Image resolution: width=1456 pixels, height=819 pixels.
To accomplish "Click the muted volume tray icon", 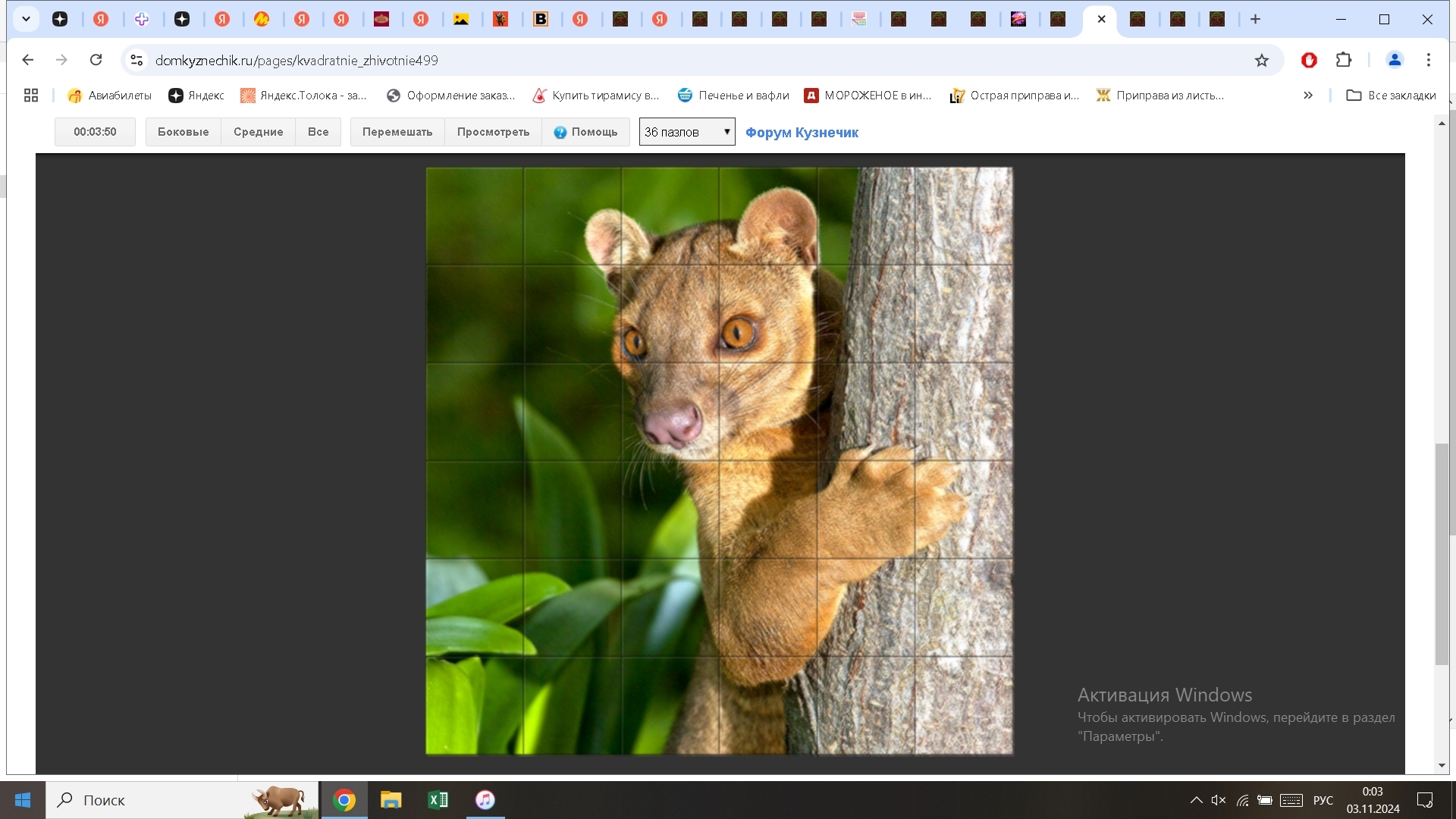I will pos(1219,800).
